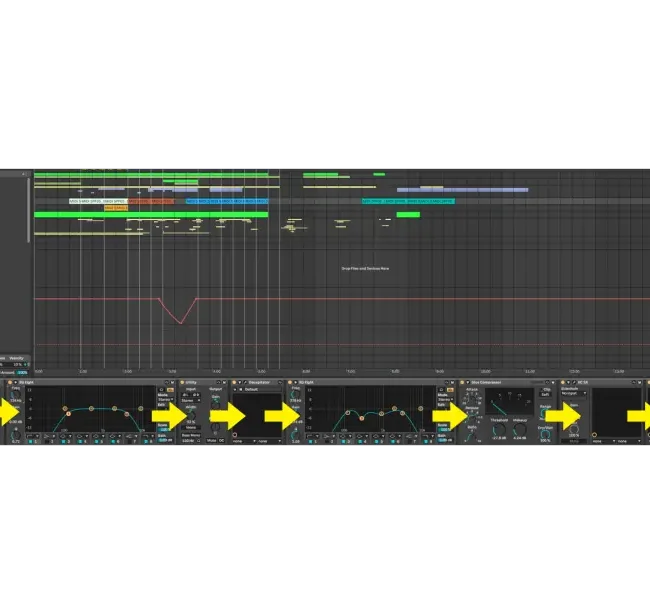Click the Utility Width knob
The image size is (650, 614).
tap(189, 414)
